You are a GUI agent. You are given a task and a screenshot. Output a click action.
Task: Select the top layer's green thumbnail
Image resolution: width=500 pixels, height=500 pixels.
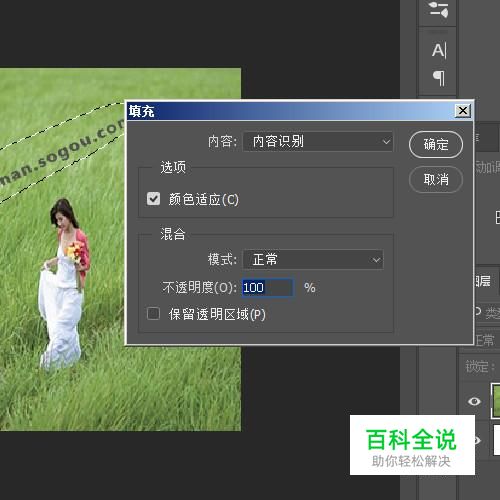pyautogui.click(x=496, y=400)
